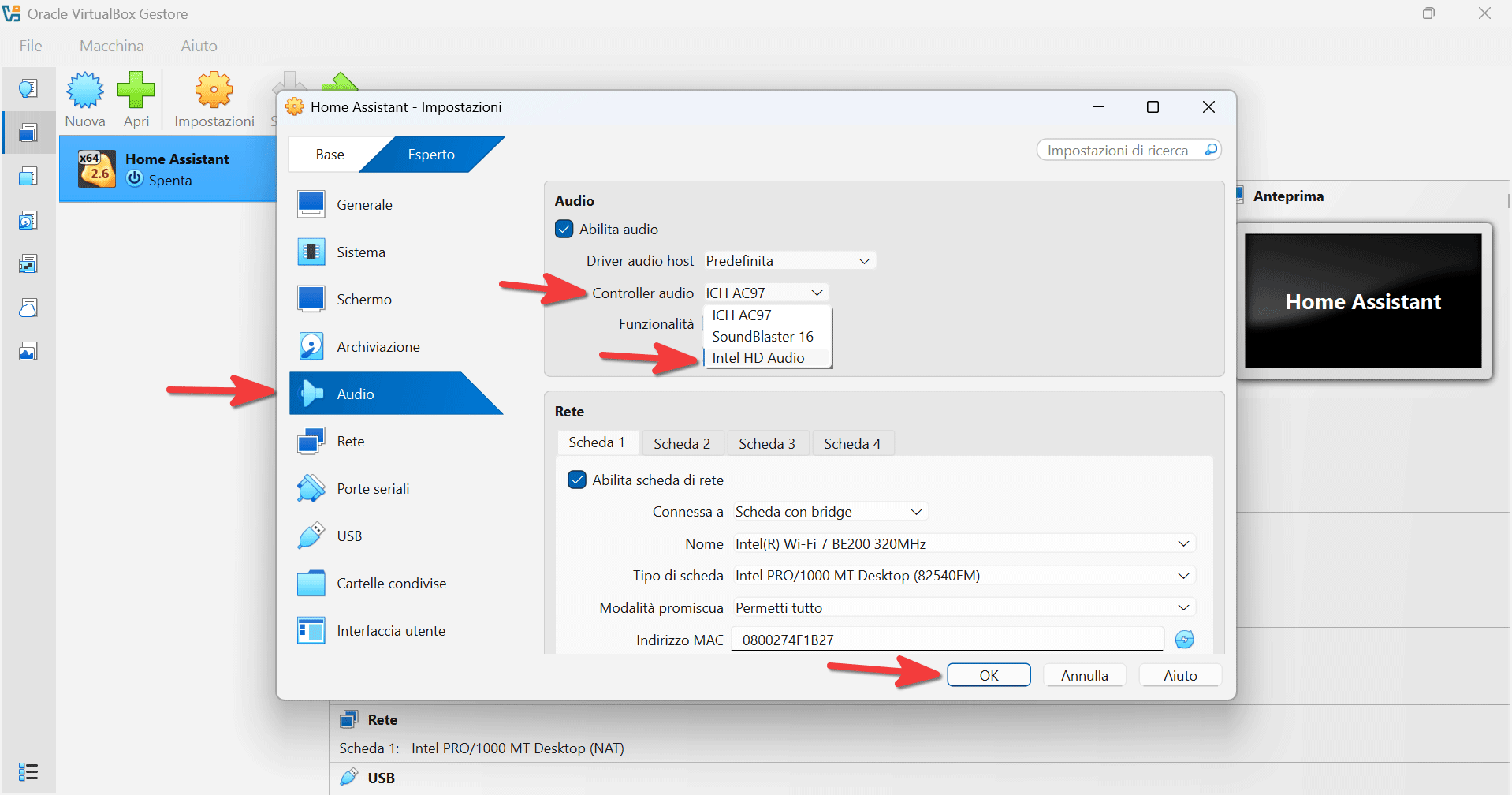Open the Sistema settings category
The width and height of the screenshot is (1512, 795).
[396, 252]
